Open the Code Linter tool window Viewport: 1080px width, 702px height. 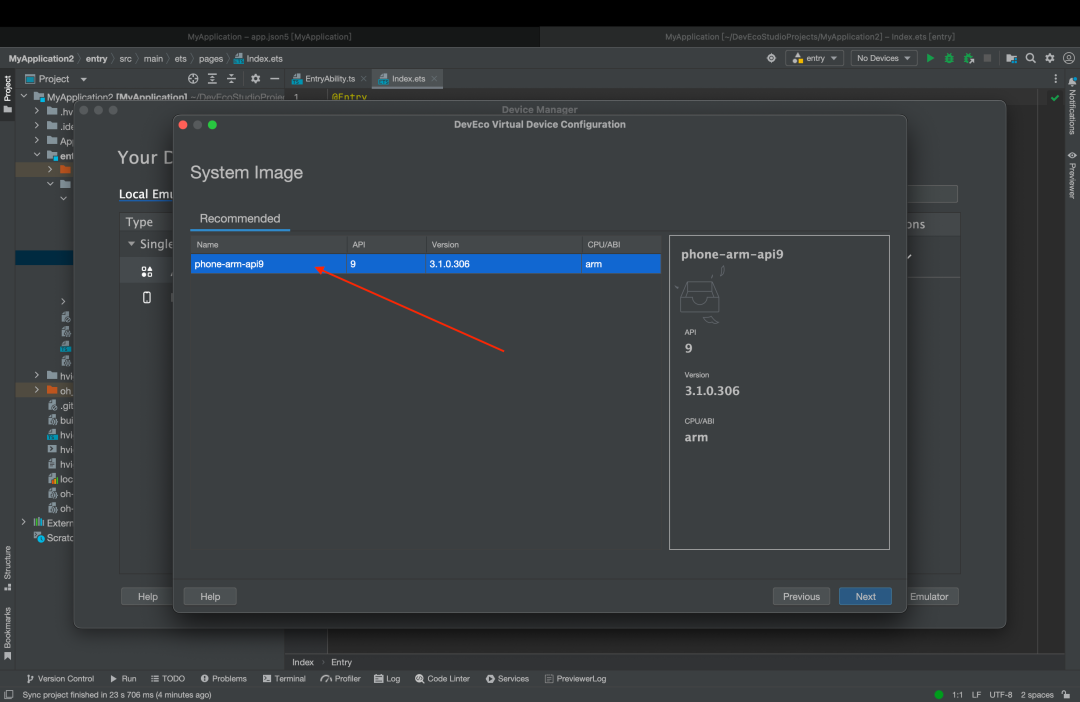coord(442,679)
